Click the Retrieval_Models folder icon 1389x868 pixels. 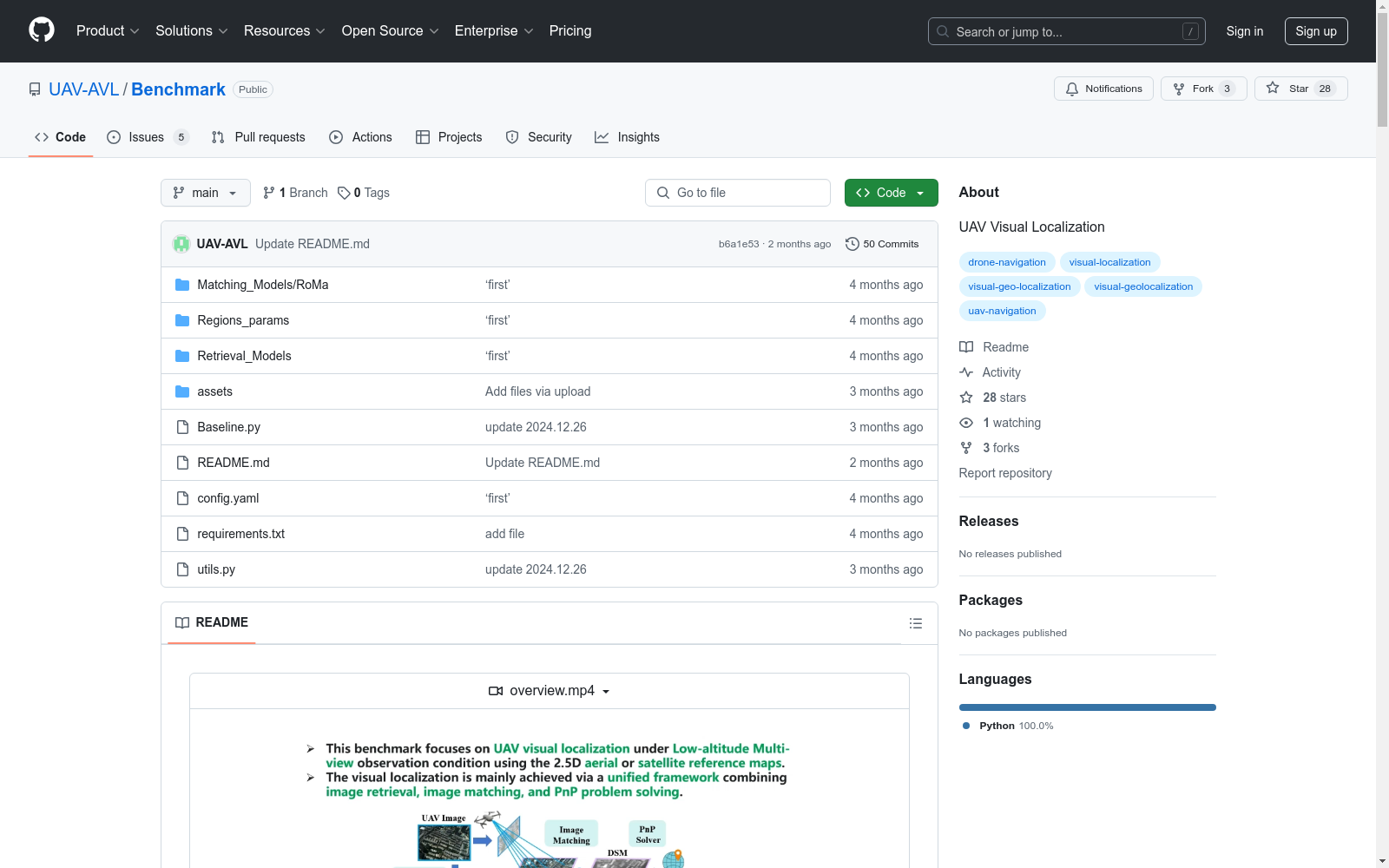pyautogui.click(x=182, y=356)
